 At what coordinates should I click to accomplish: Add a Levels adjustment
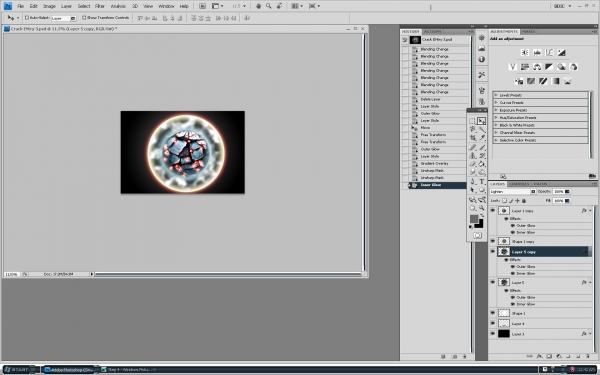click(537, 53)
